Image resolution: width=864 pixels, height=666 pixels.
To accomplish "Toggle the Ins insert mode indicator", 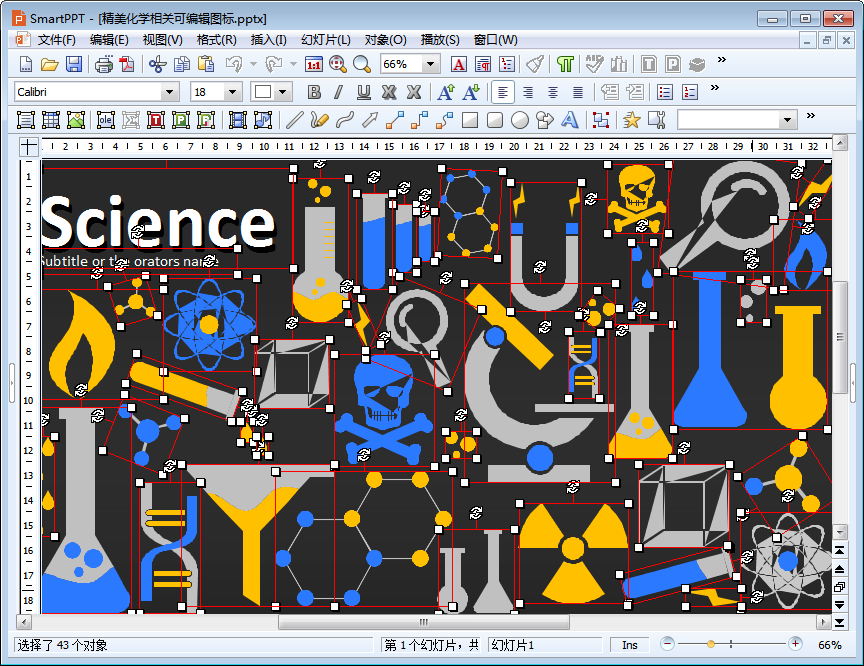I will pyautogui.click(x=630, y=645).
